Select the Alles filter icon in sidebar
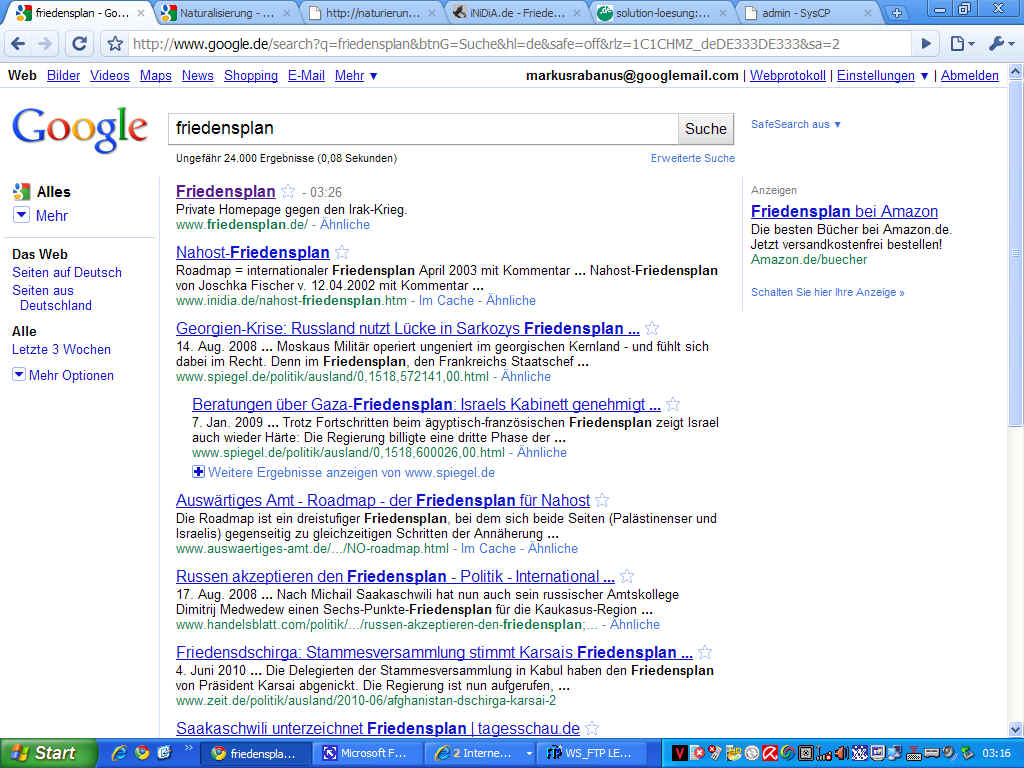Screen dimensions: 1024x768 point(22,191)
